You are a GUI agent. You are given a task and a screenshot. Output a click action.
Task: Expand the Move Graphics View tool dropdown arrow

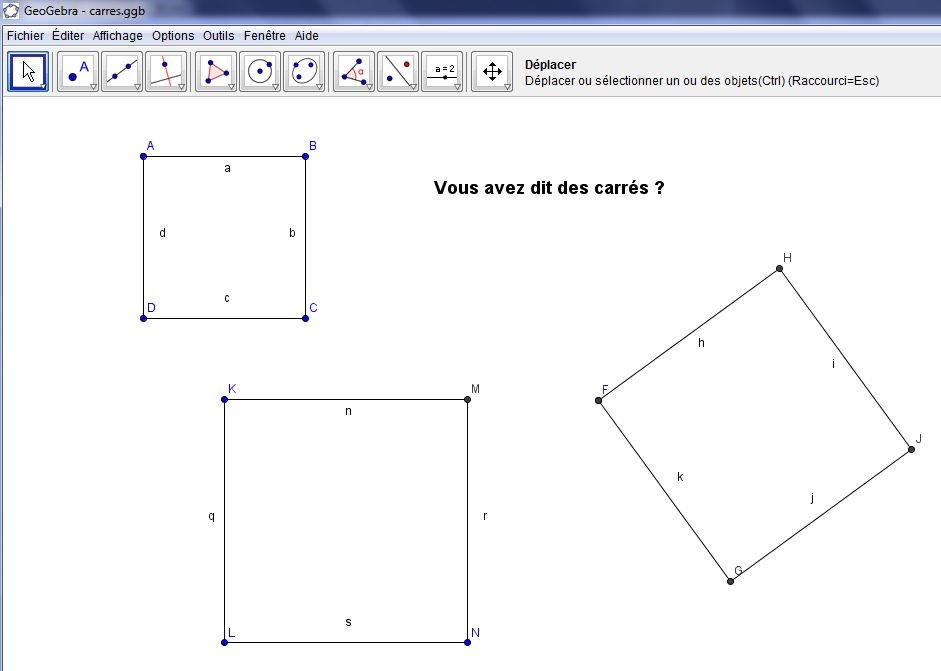[507, 87]
